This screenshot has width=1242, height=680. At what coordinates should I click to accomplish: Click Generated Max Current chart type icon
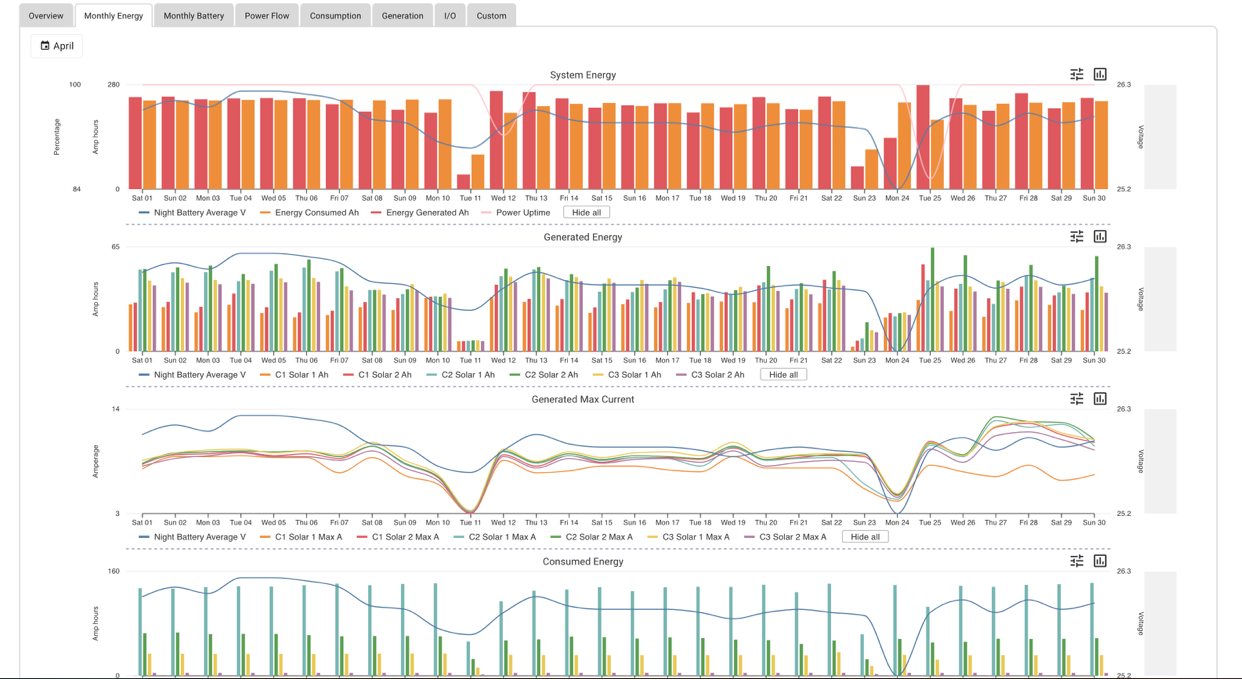(x=1100, y=399)
